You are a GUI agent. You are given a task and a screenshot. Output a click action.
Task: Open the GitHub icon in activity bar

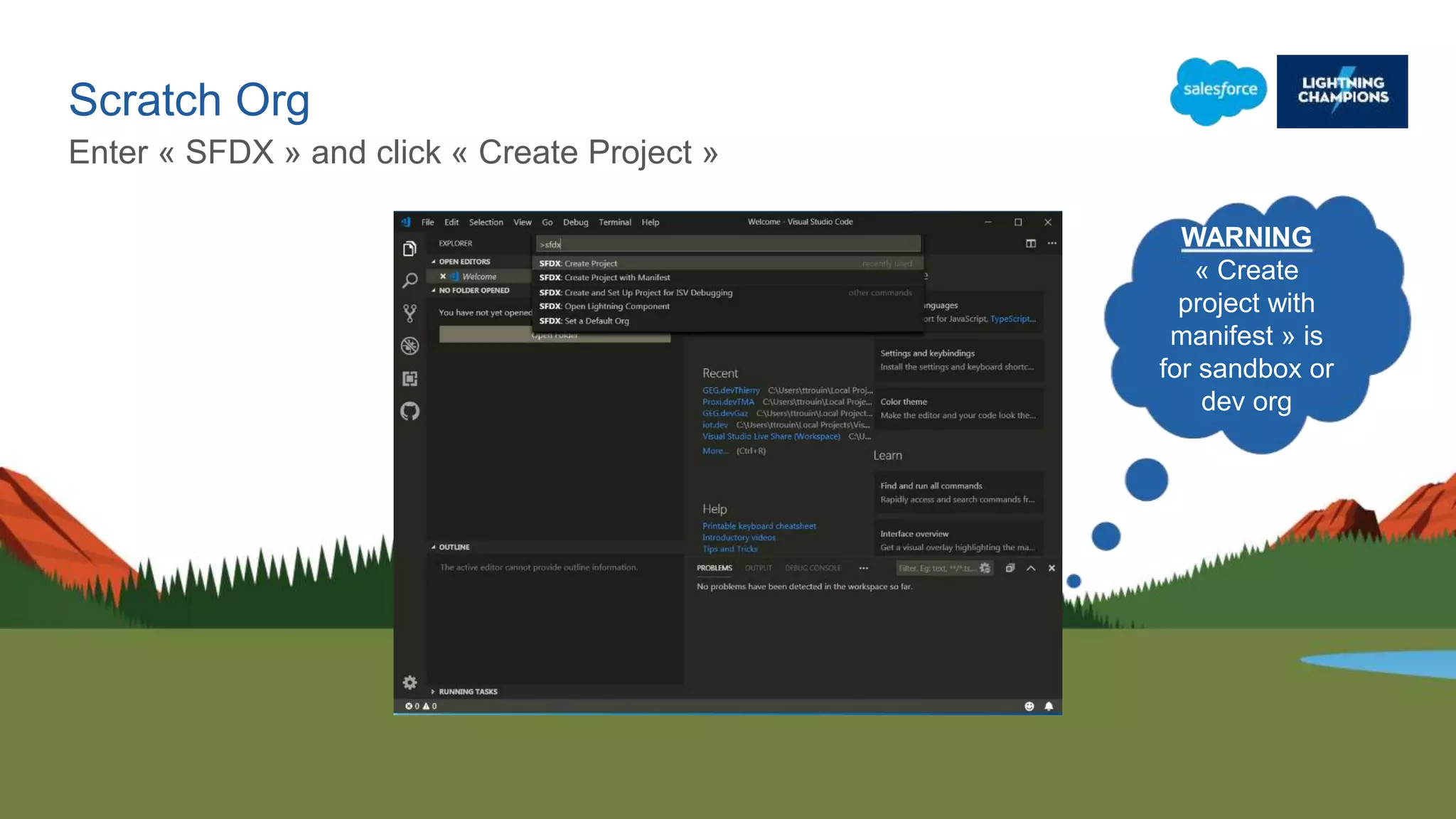point(409,411)
